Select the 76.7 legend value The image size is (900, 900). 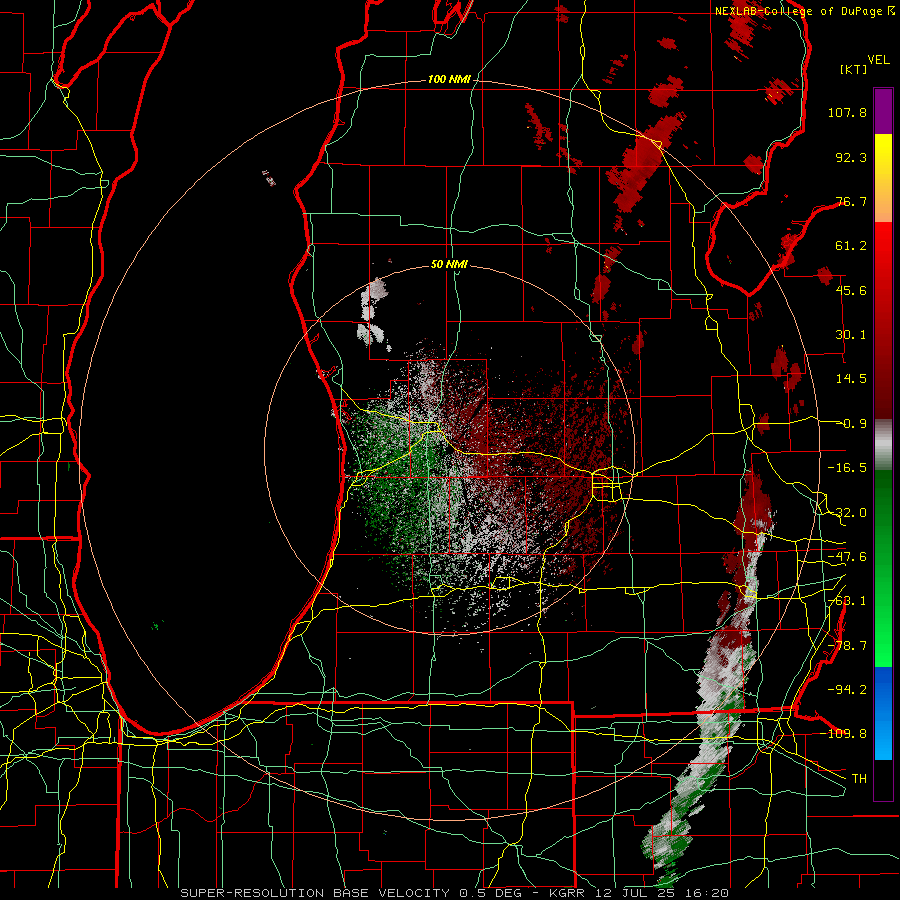[x=851, y=201]
